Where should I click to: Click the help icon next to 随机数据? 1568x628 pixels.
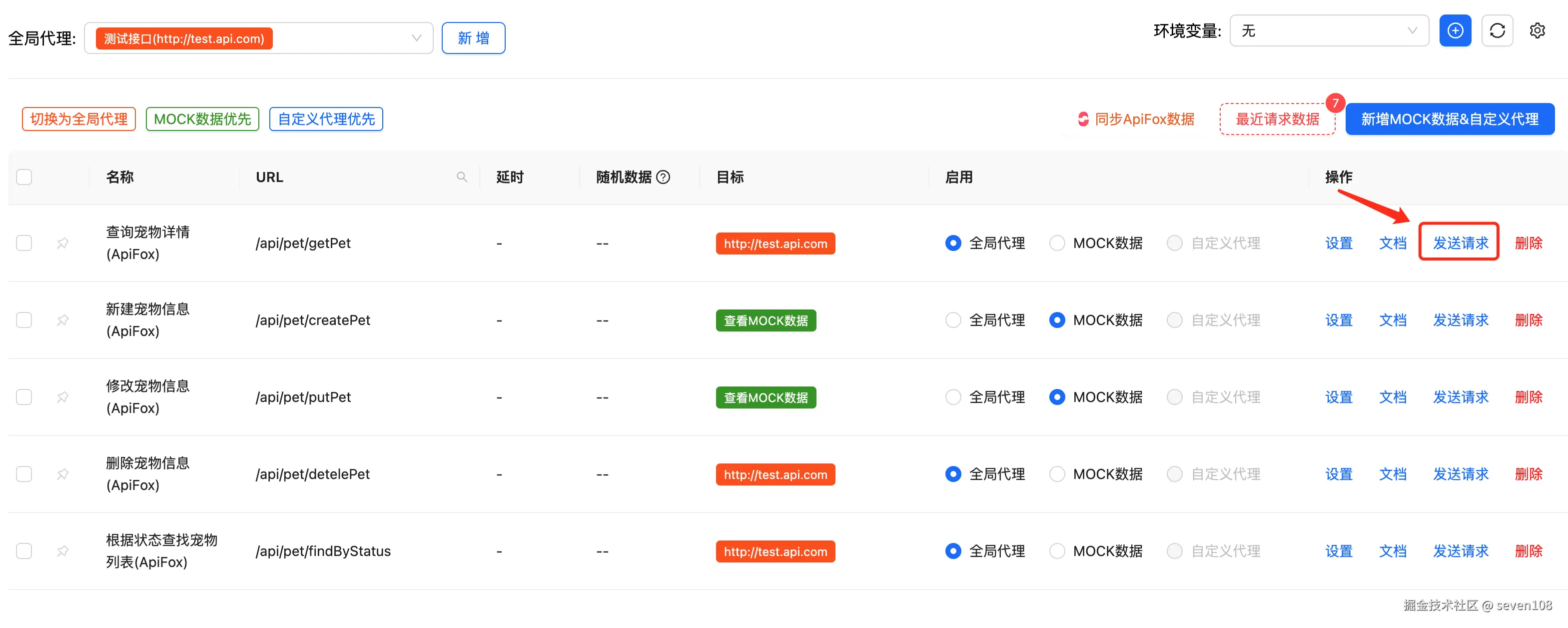pos(664,177)
